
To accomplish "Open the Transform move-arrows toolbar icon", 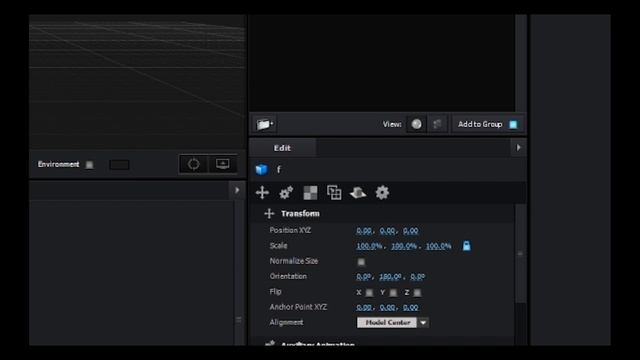I will (262, 193).
